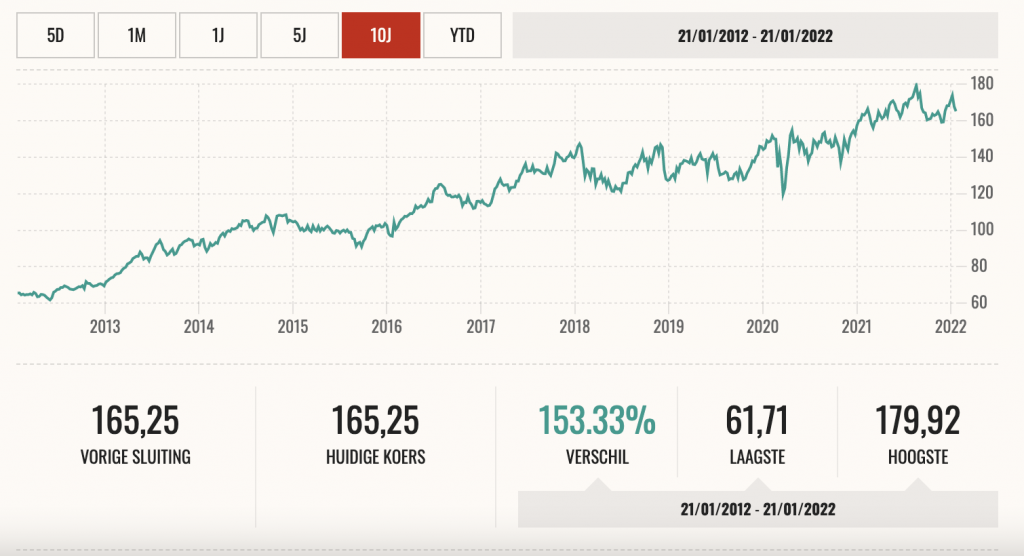Open the date range field above chart
Image resolution: width=1024 pixels, height=556 pixels.
[755, 36]
